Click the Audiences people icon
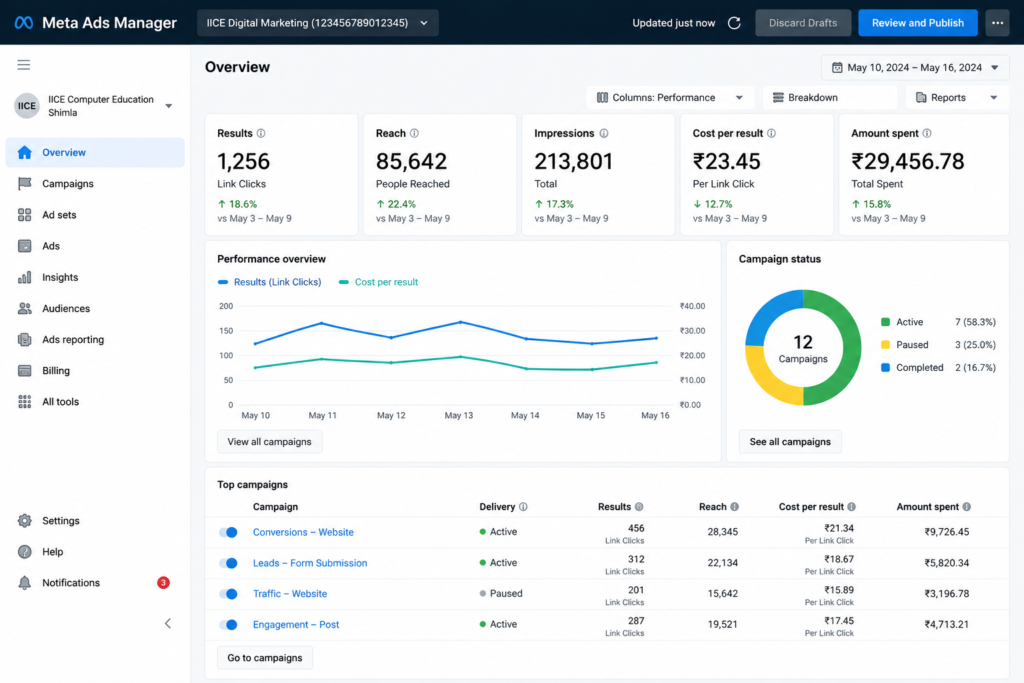This screenshot has height=683, width=1024. 25,308
